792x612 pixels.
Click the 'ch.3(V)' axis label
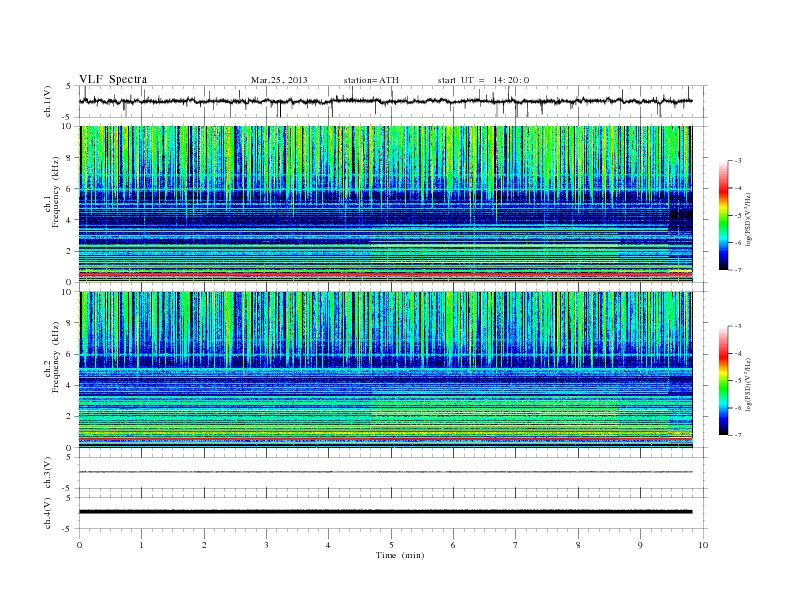tap(48, 473)
